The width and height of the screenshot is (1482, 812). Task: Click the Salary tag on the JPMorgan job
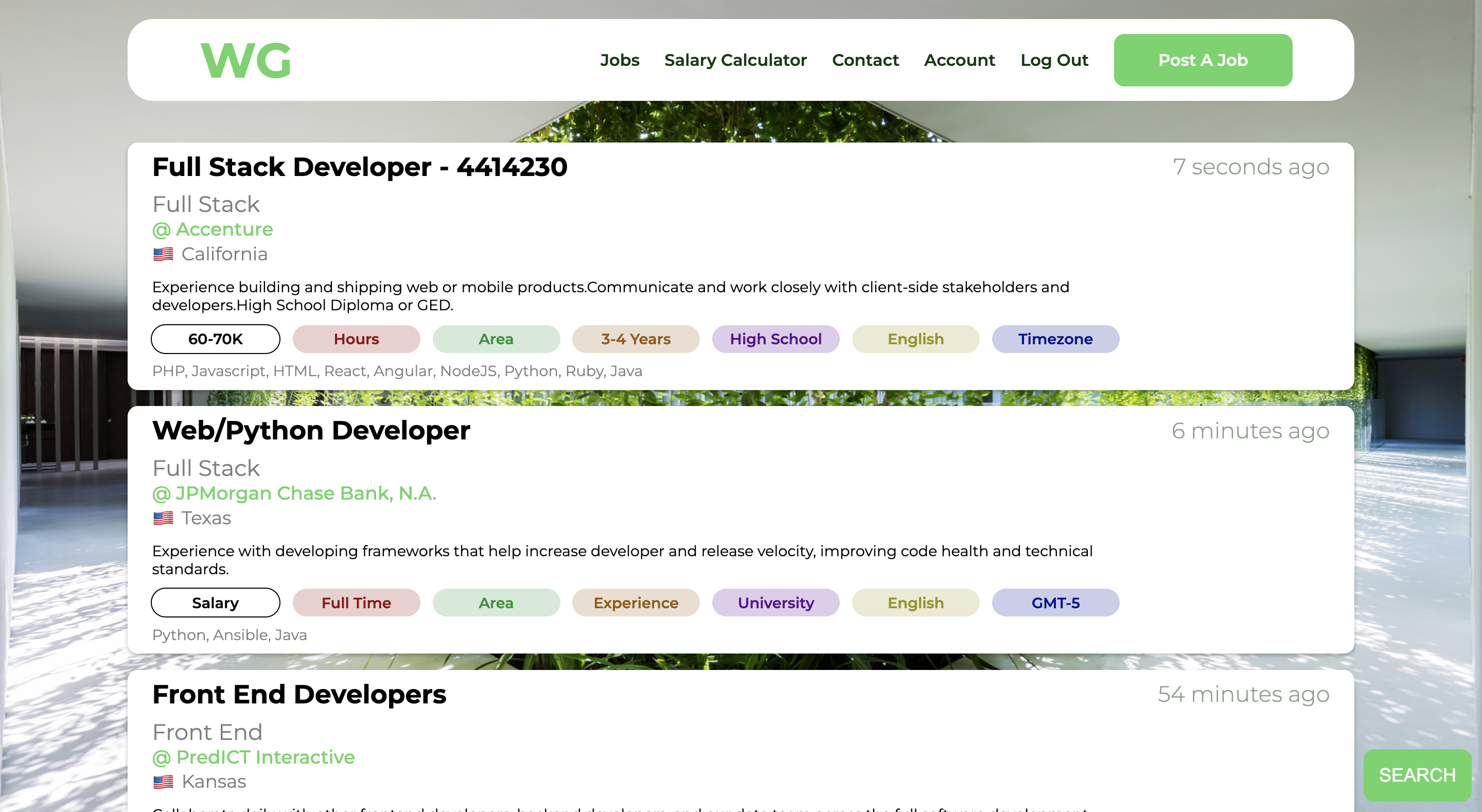pos(215,603)
